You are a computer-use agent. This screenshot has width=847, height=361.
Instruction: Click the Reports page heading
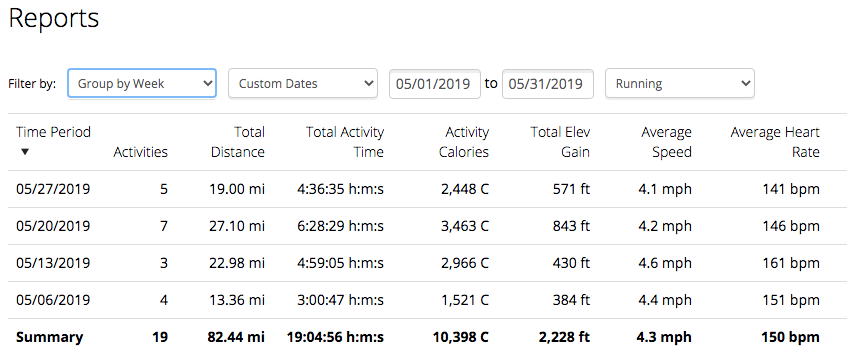tap(53, 18)
